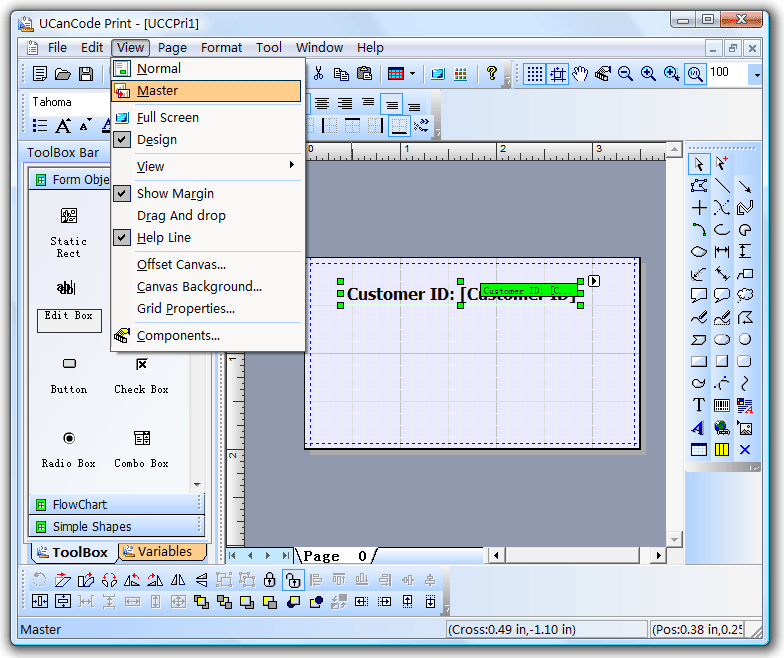The height and width of the screenshot is (658, 784).
Task: Click the Save floppy disk icon
Action: click(86, 74)
